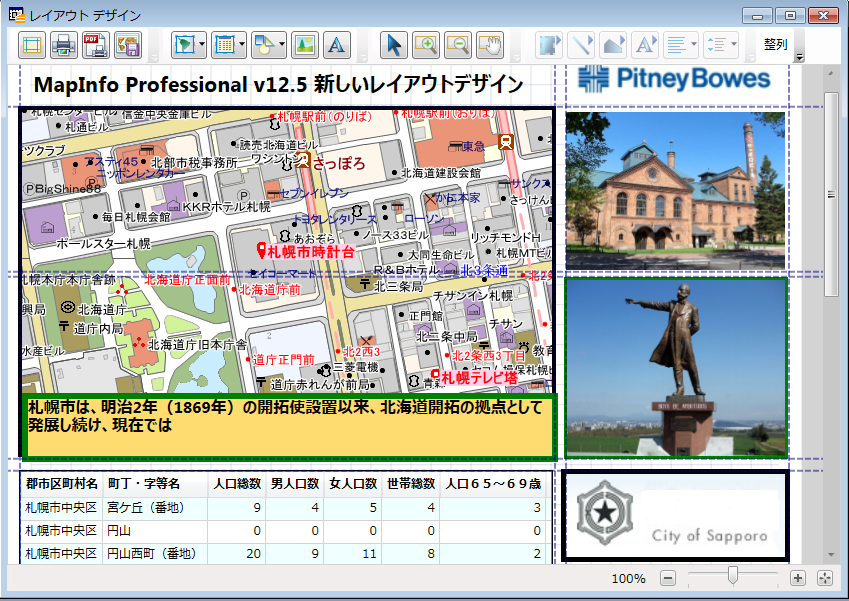This screenshot has width=849, height=601.
Task: Decrease zoom with the minus button
Action: tap(668, 578)
